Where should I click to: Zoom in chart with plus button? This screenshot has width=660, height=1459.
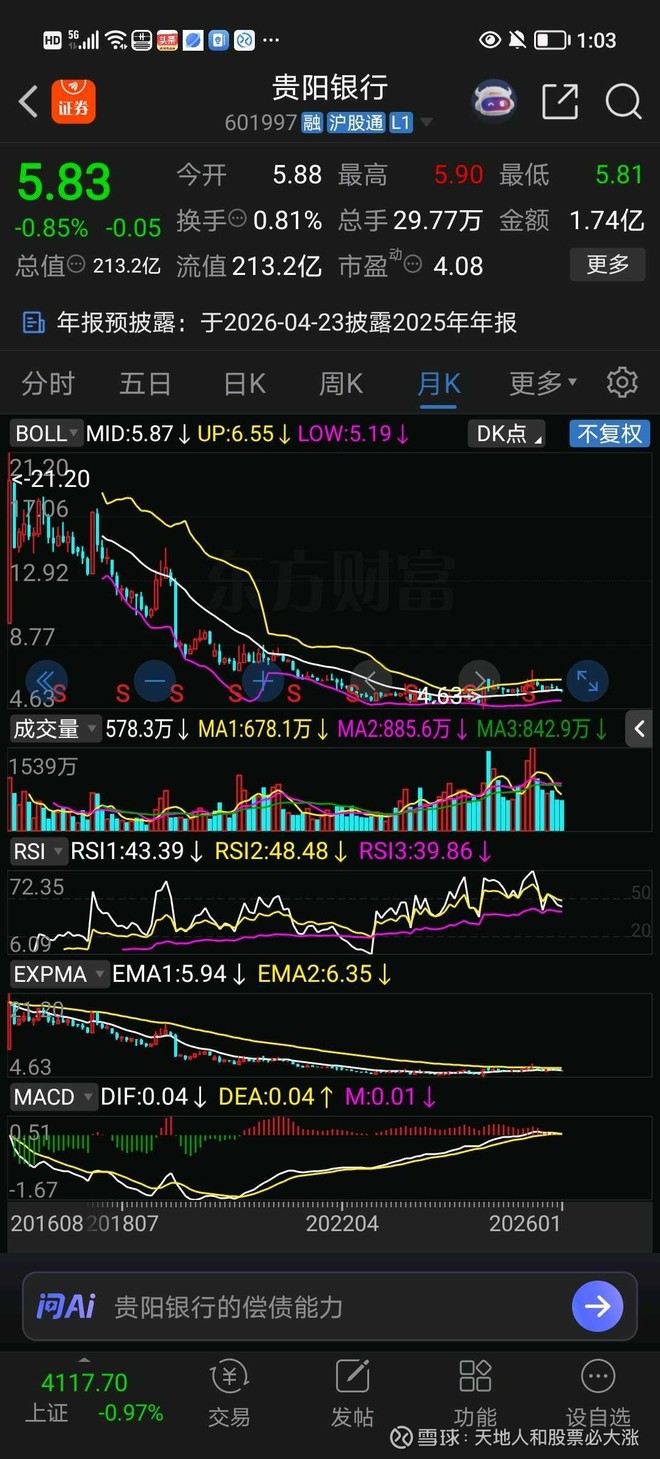tap(262, 680)
